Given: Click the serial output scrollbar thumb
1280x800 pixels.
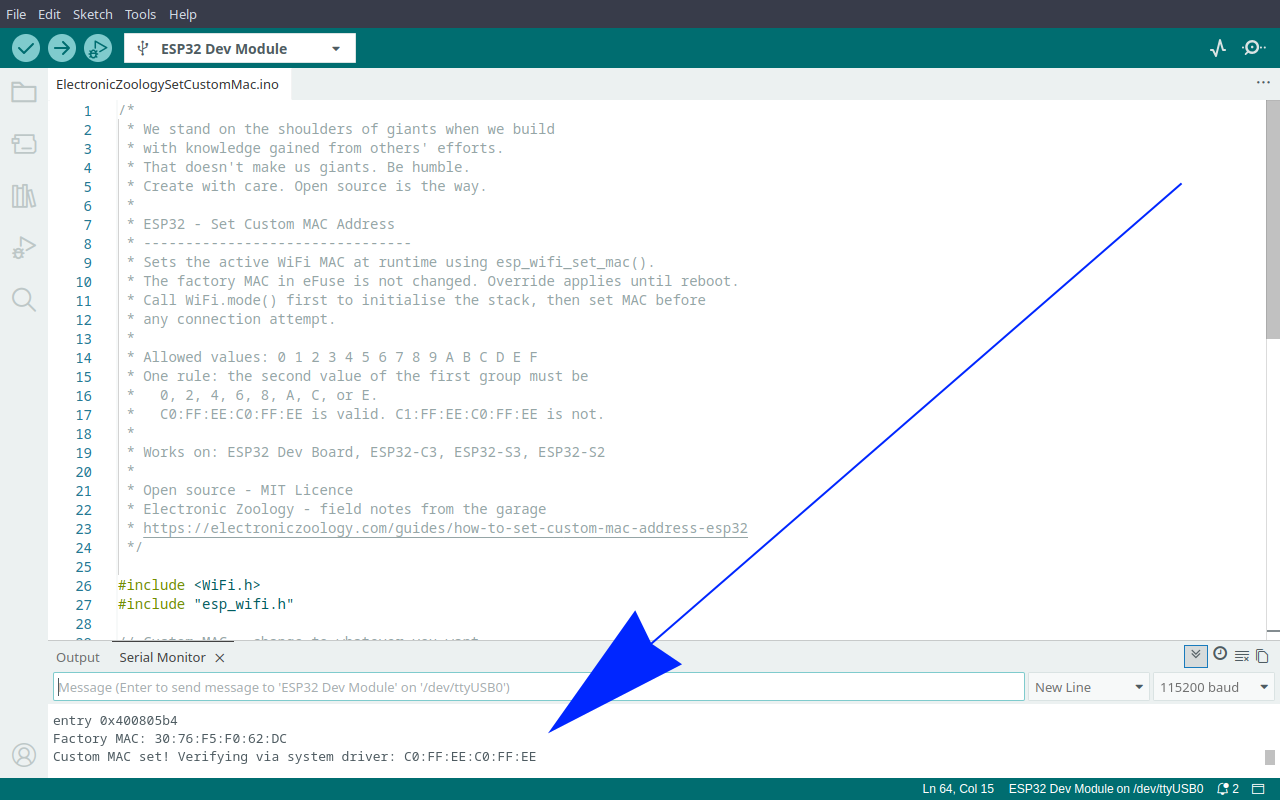Looking at the screenshot, I should pyautogui.click(x=1270, y=757).
